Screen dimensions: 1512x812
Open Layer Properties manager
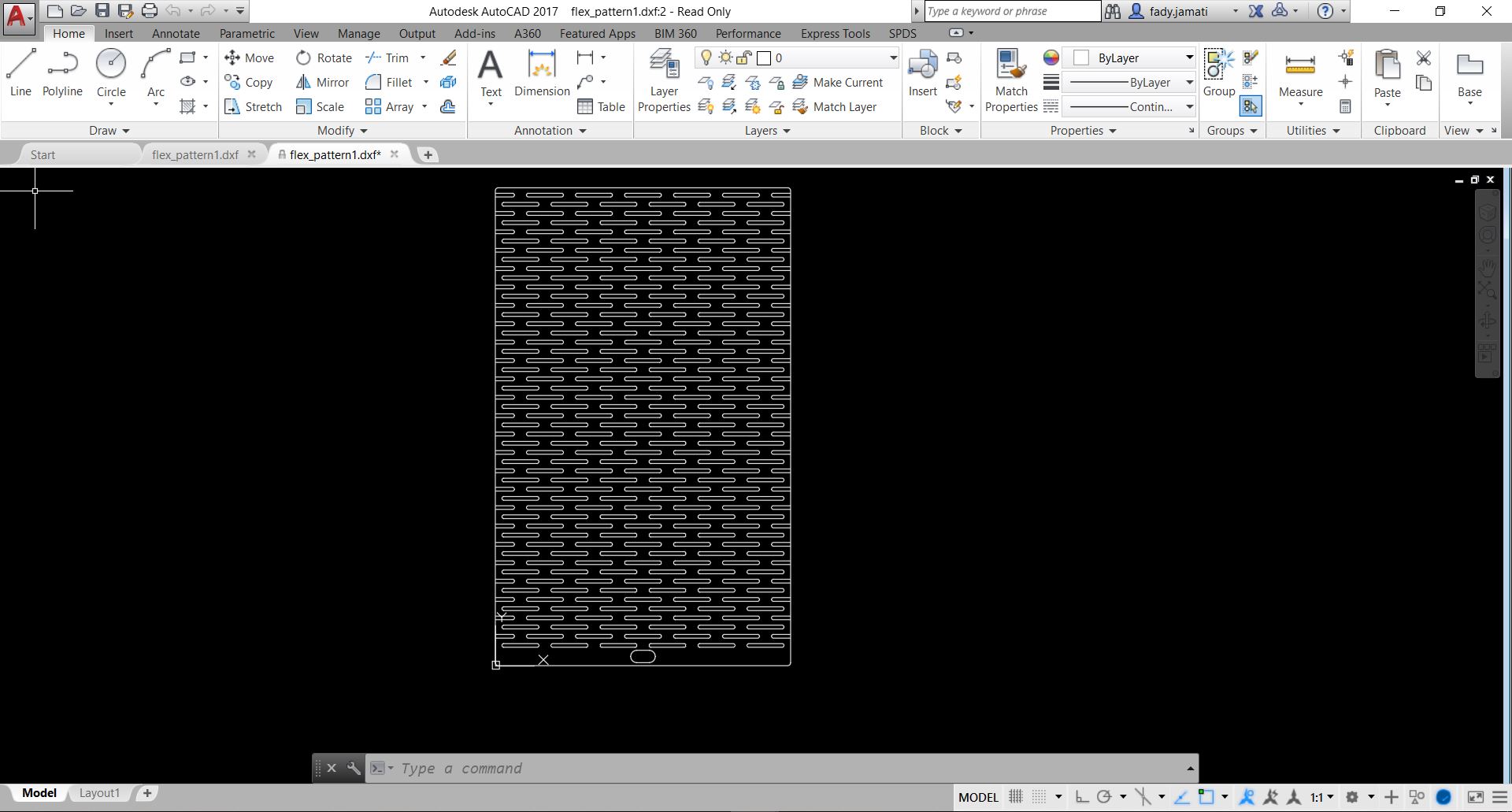664,80
